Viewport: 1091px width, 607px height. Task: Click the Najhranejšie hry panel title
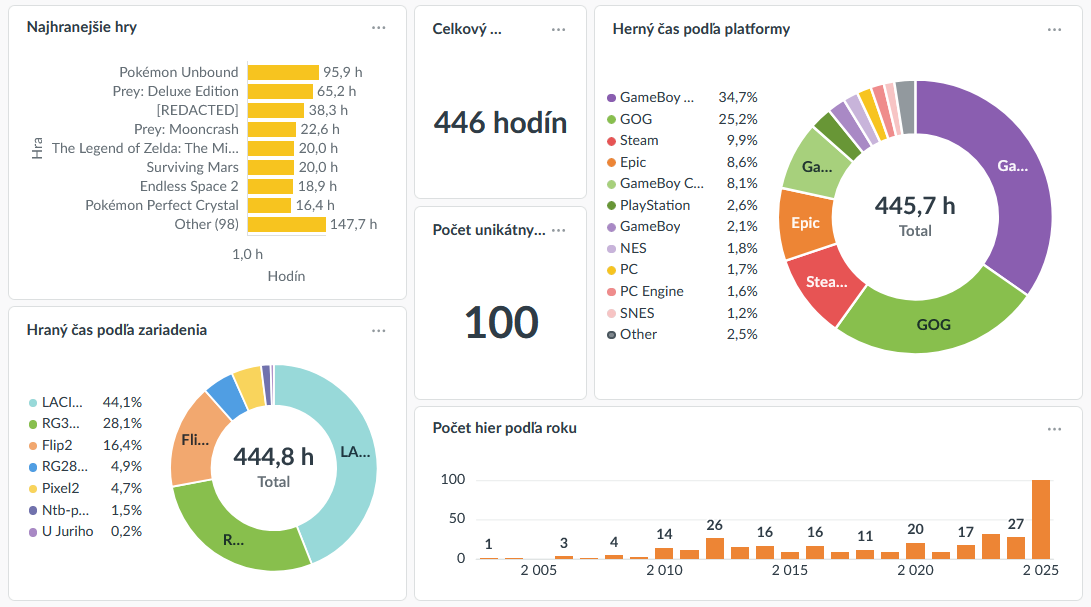pos(81,27)
